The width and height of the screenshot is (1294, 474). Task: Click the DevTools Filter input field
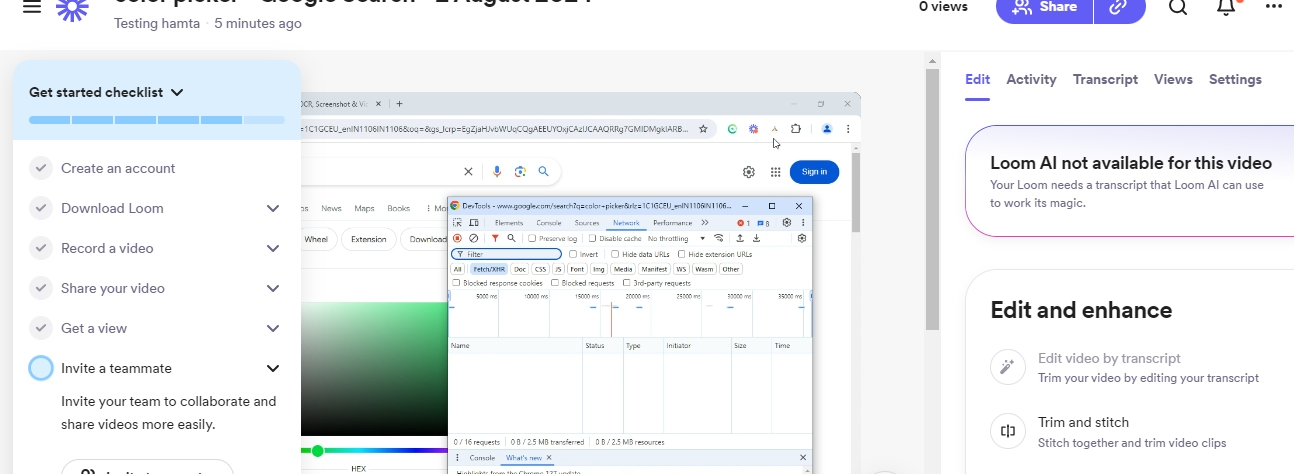507,254
